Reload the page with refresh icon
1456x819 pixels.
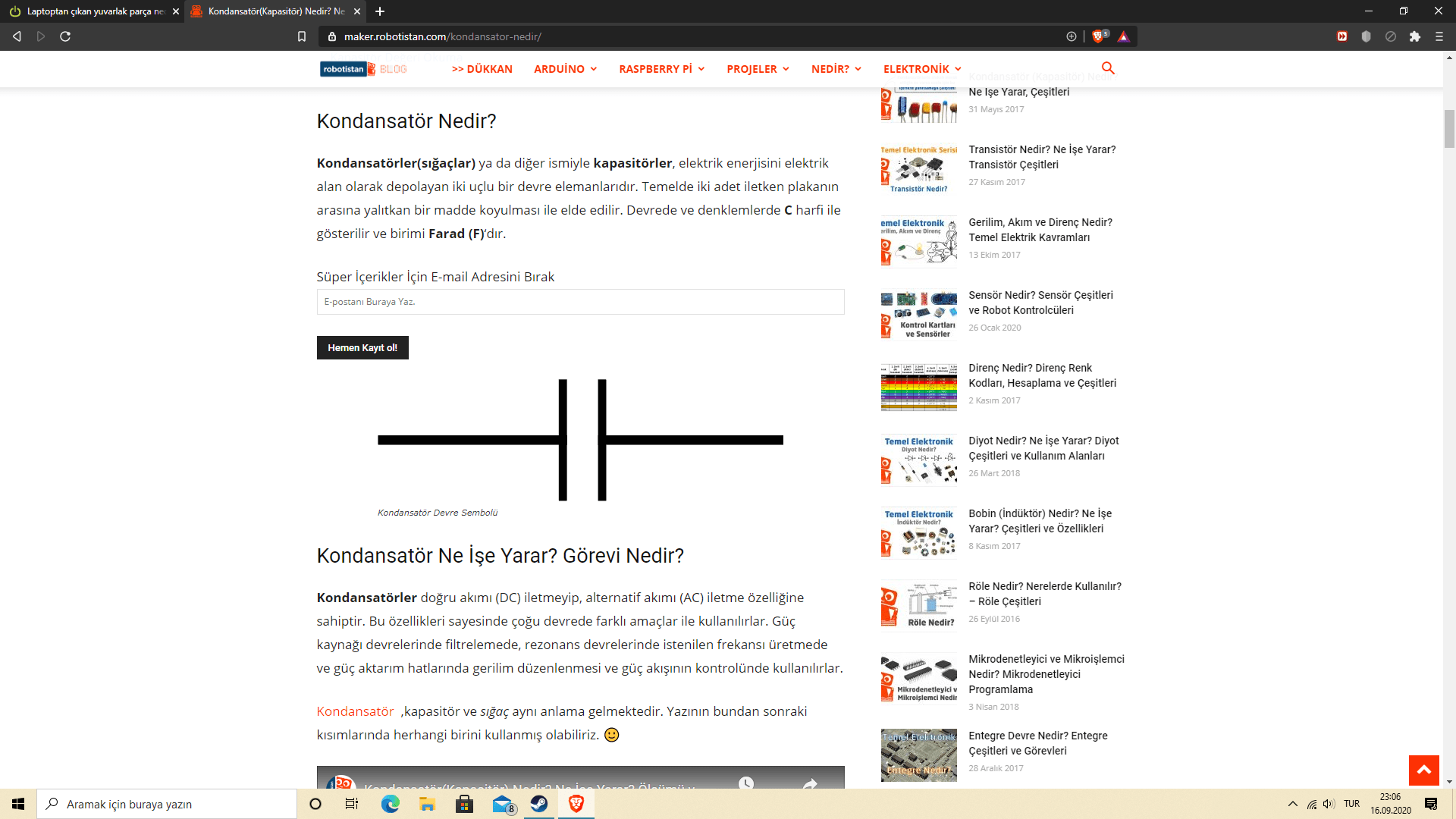point(65,36)
